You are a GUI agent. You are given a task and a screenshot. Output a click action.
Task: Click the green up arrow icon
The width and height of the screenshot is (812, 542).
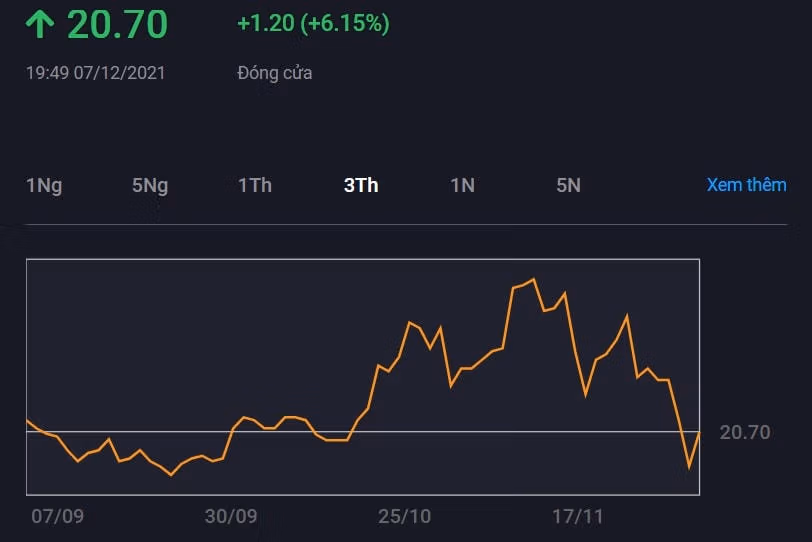point(40,25)
